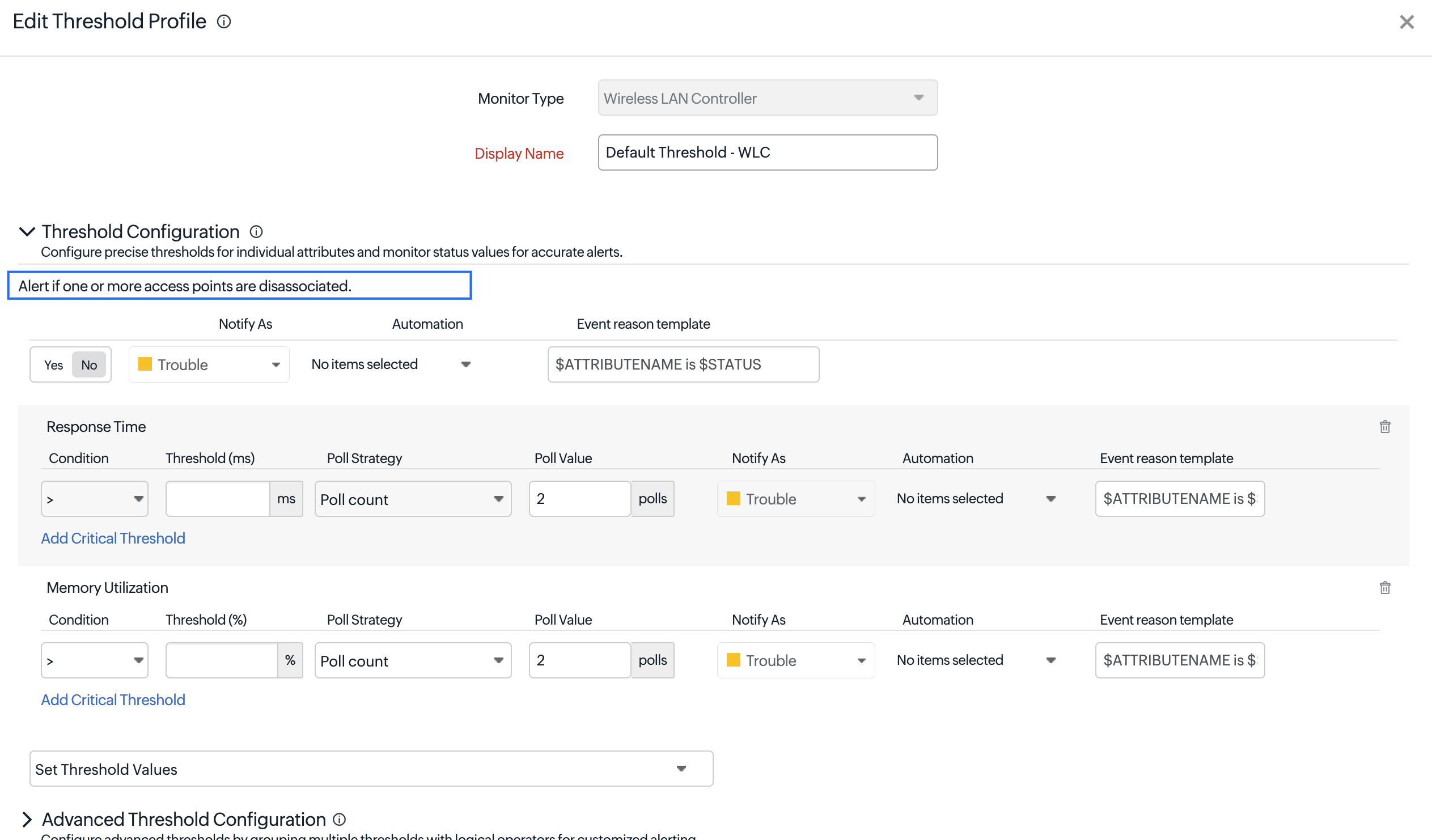Open the Monitor Type dropdown

(x=767, y=97)
